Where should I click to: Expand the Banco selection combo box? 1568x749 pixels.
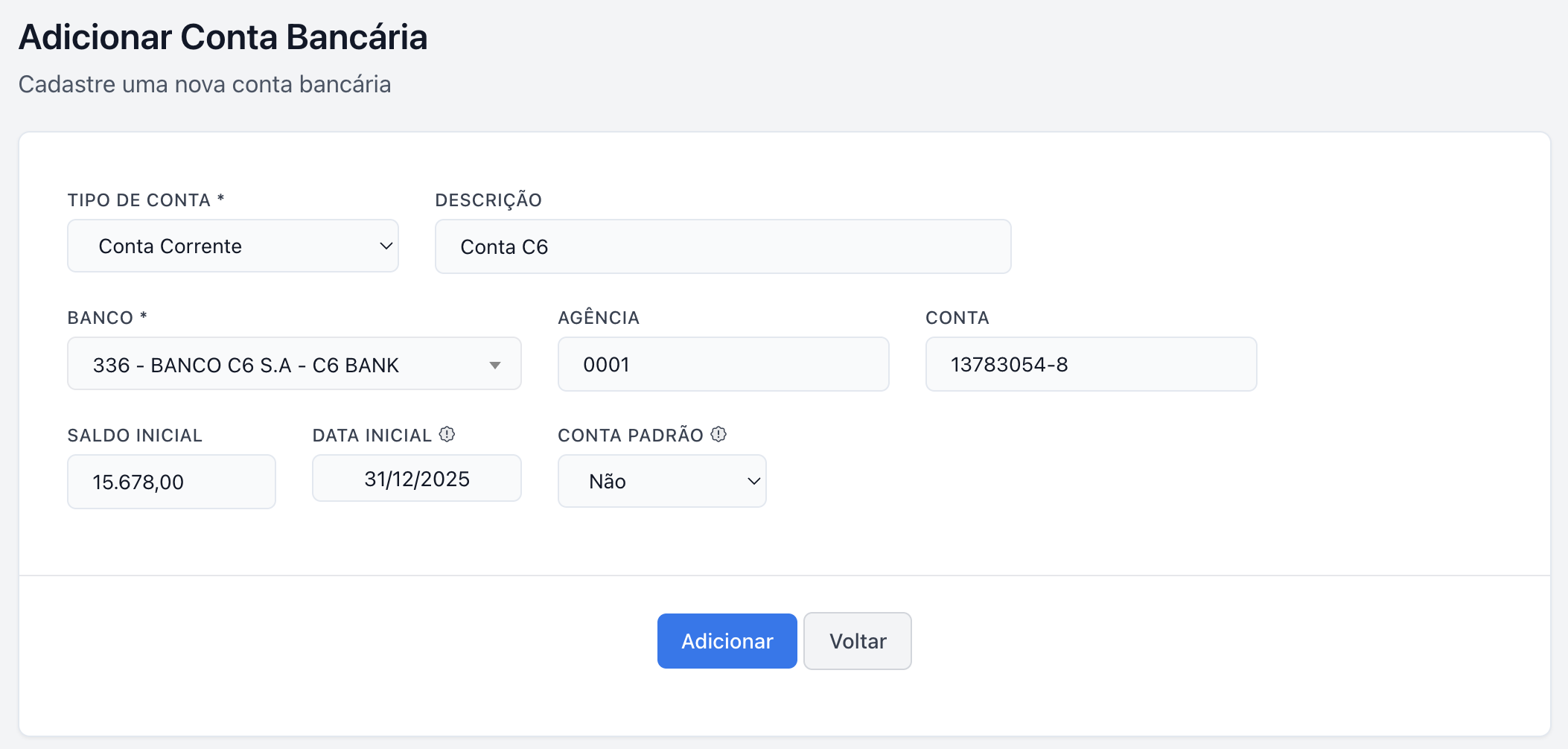[x=294, y=364]
